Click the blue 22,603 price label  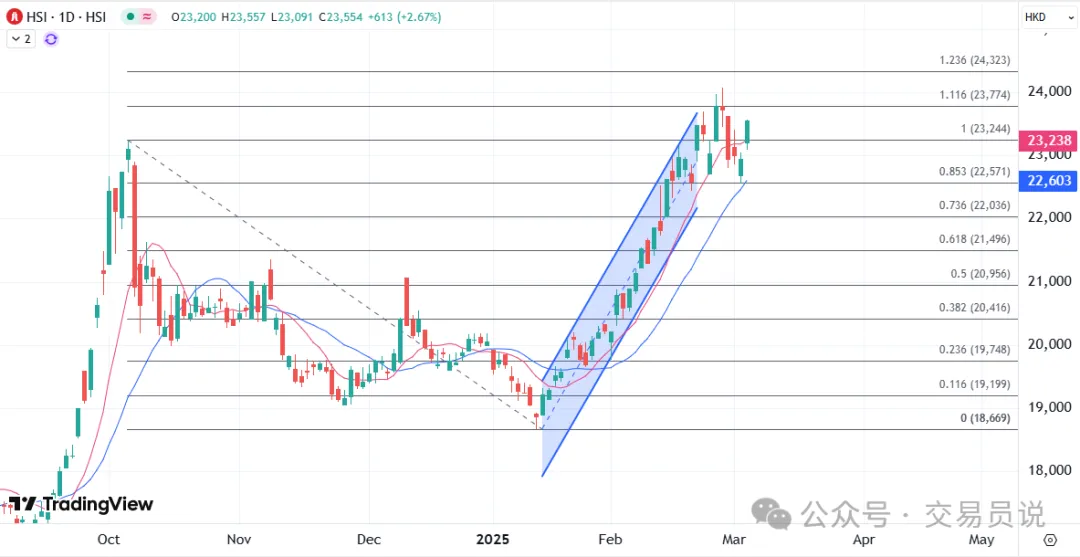pos(1049,180)
